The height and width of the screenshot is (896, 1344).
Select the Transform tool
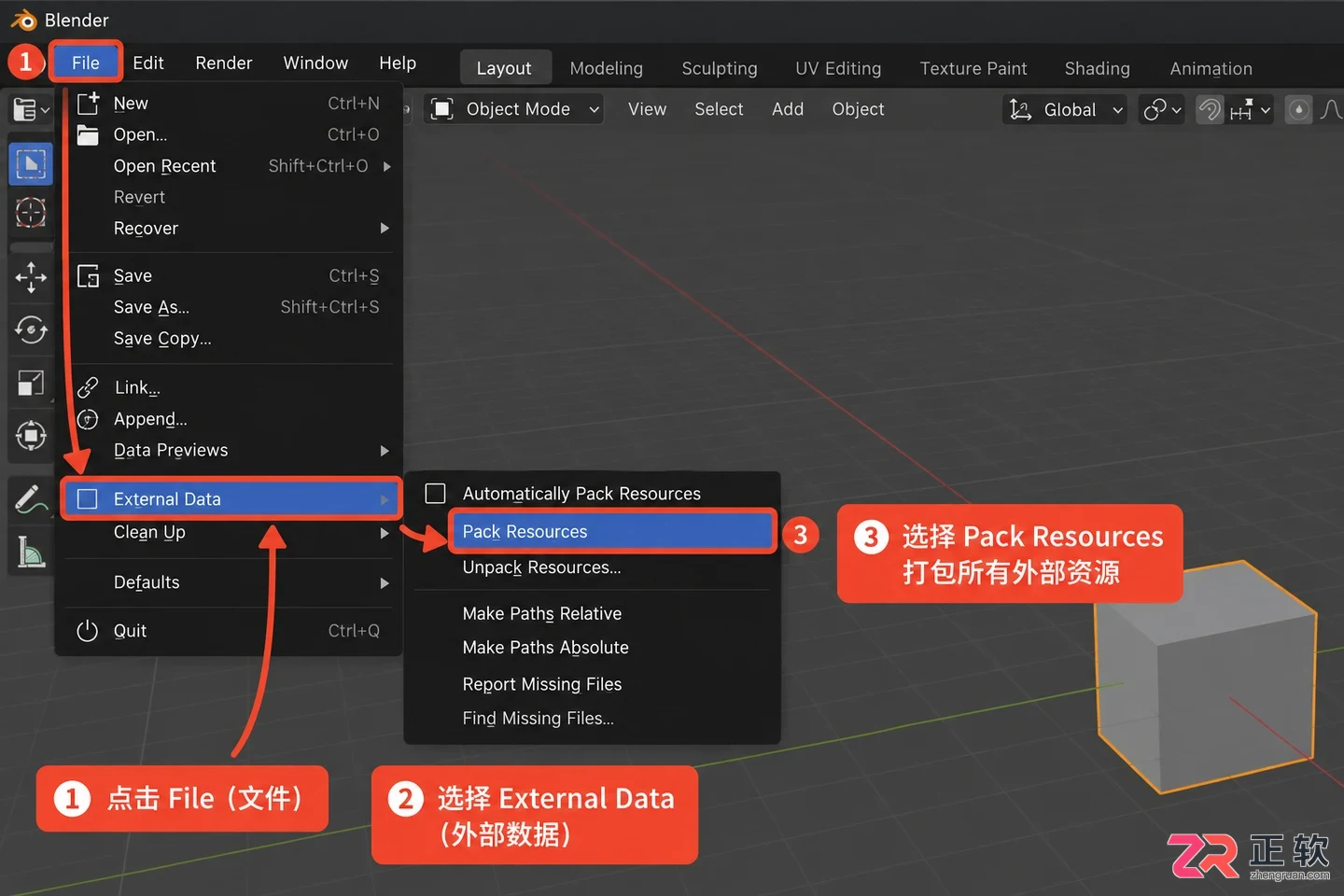pos(31,435)
